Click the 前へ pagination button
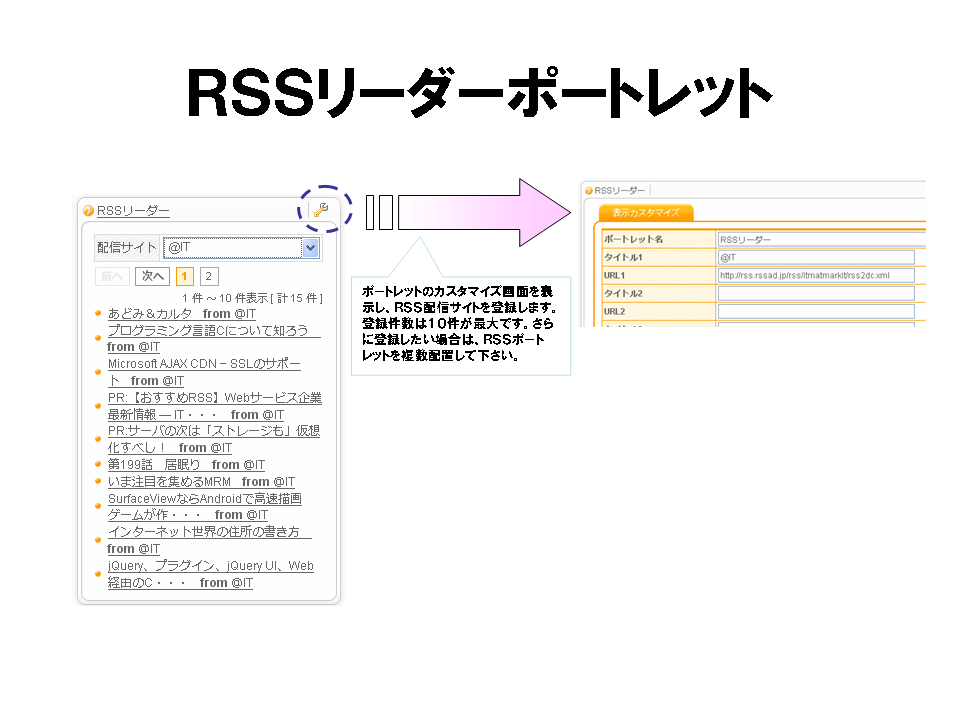The height and width of the screenshot is (720, 960). tap(112, 277)
